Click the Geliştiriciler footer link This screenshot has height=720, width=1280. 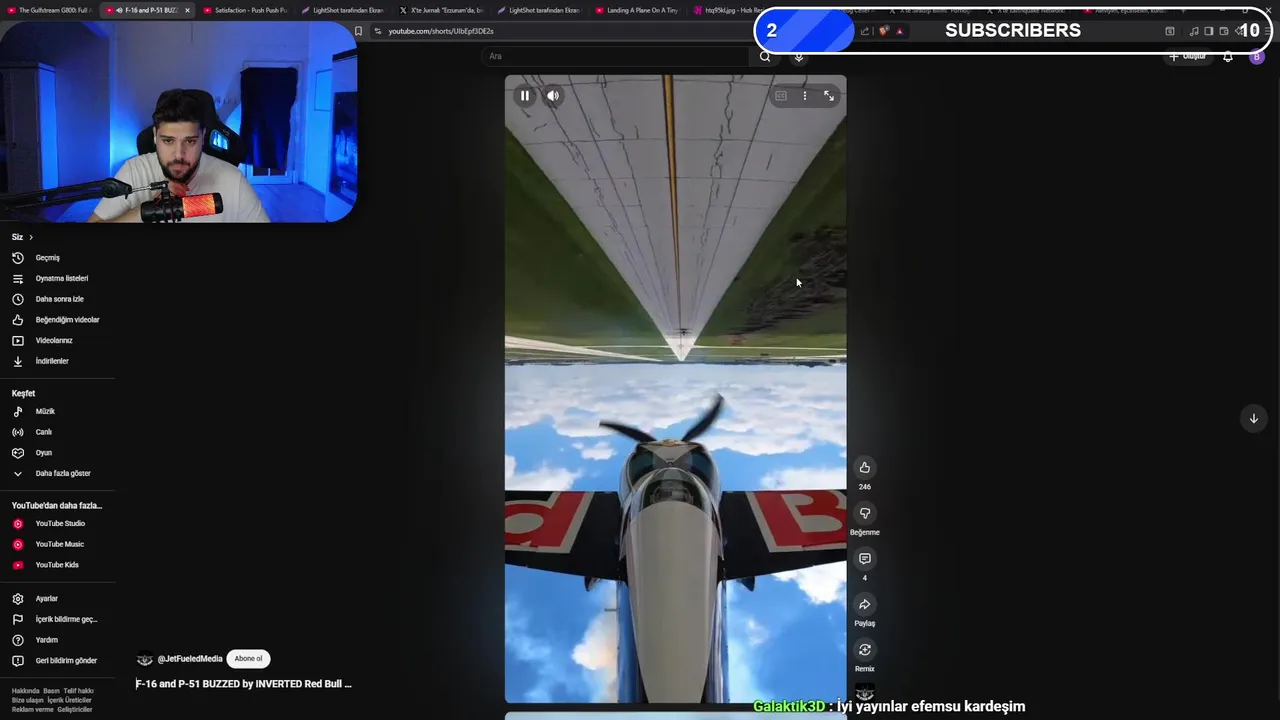pyautogui.click(x=74, y=709)
